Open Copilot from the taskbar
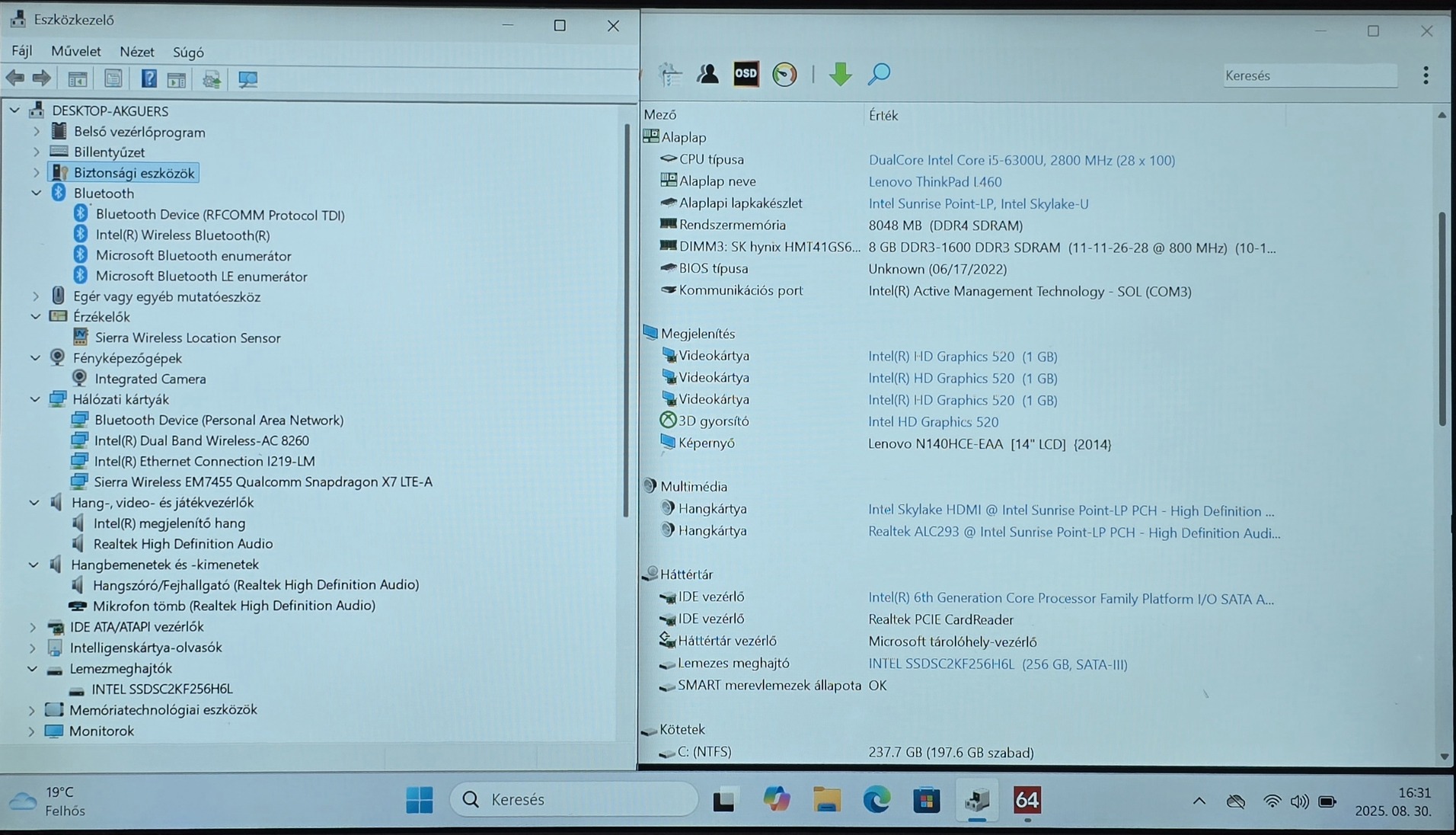1456x835 pixels. [776, 800]
